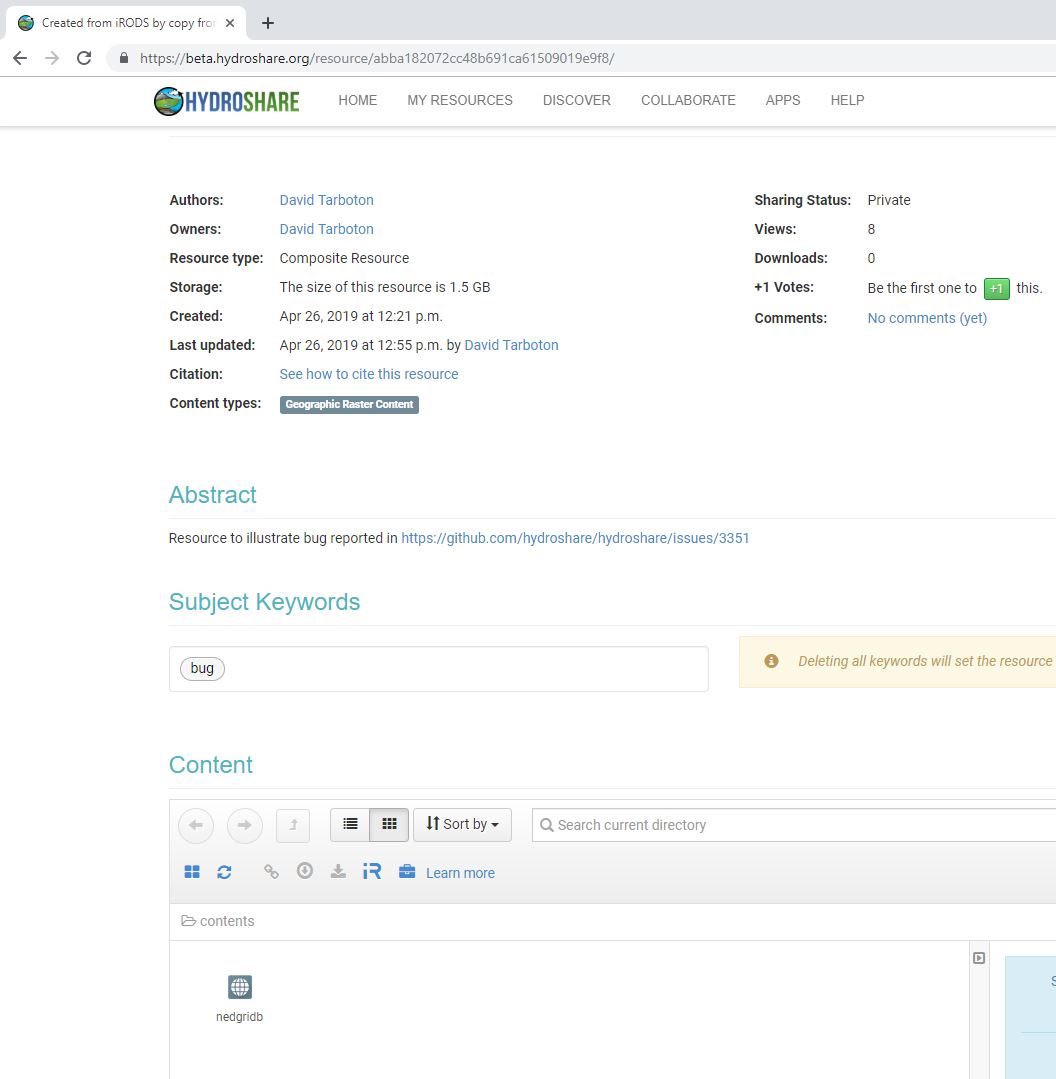Select the get file link icon
This screenshot has width=1056, height=1079.
(x=271, y=871)
